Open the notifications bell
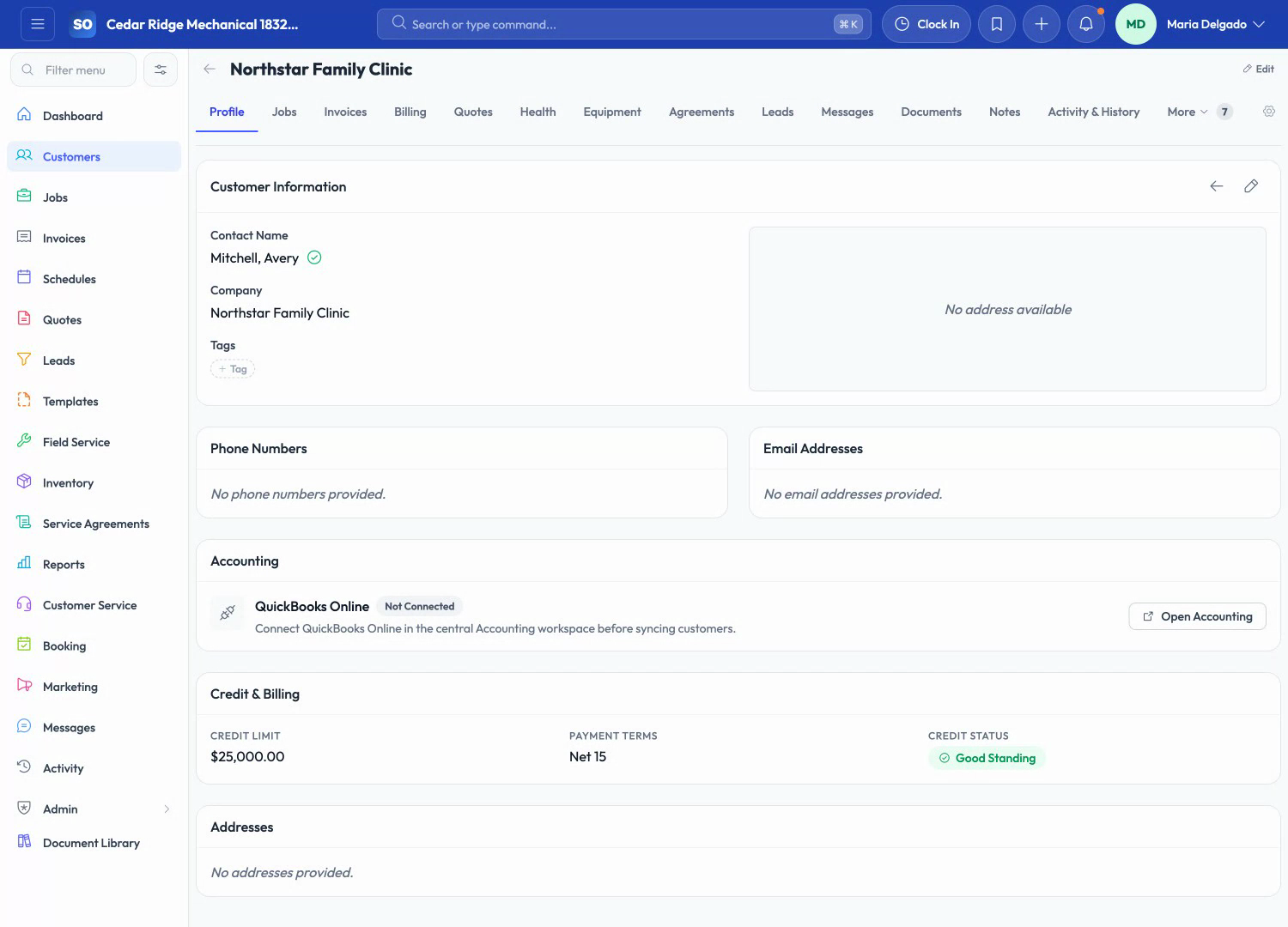Image resolution: width=1288 pixels, height=927 pixels. tap(1086, 24)
